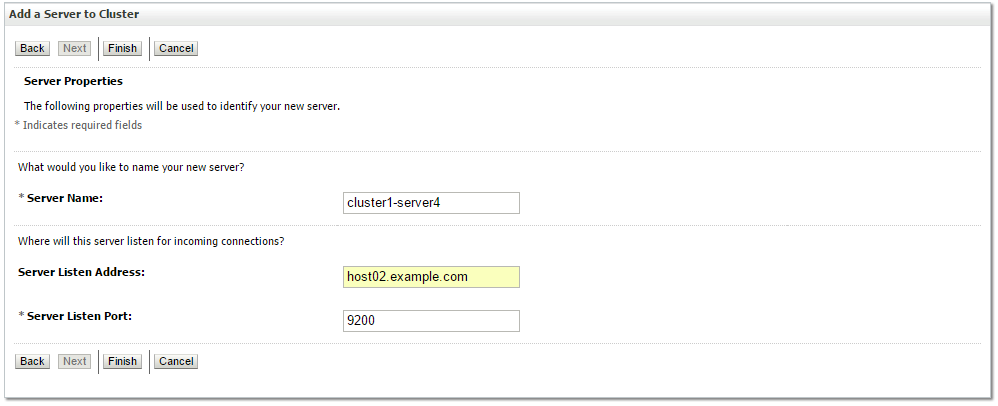
Task: Click the Server Listen Address label
Action: (x=81, y=272)
